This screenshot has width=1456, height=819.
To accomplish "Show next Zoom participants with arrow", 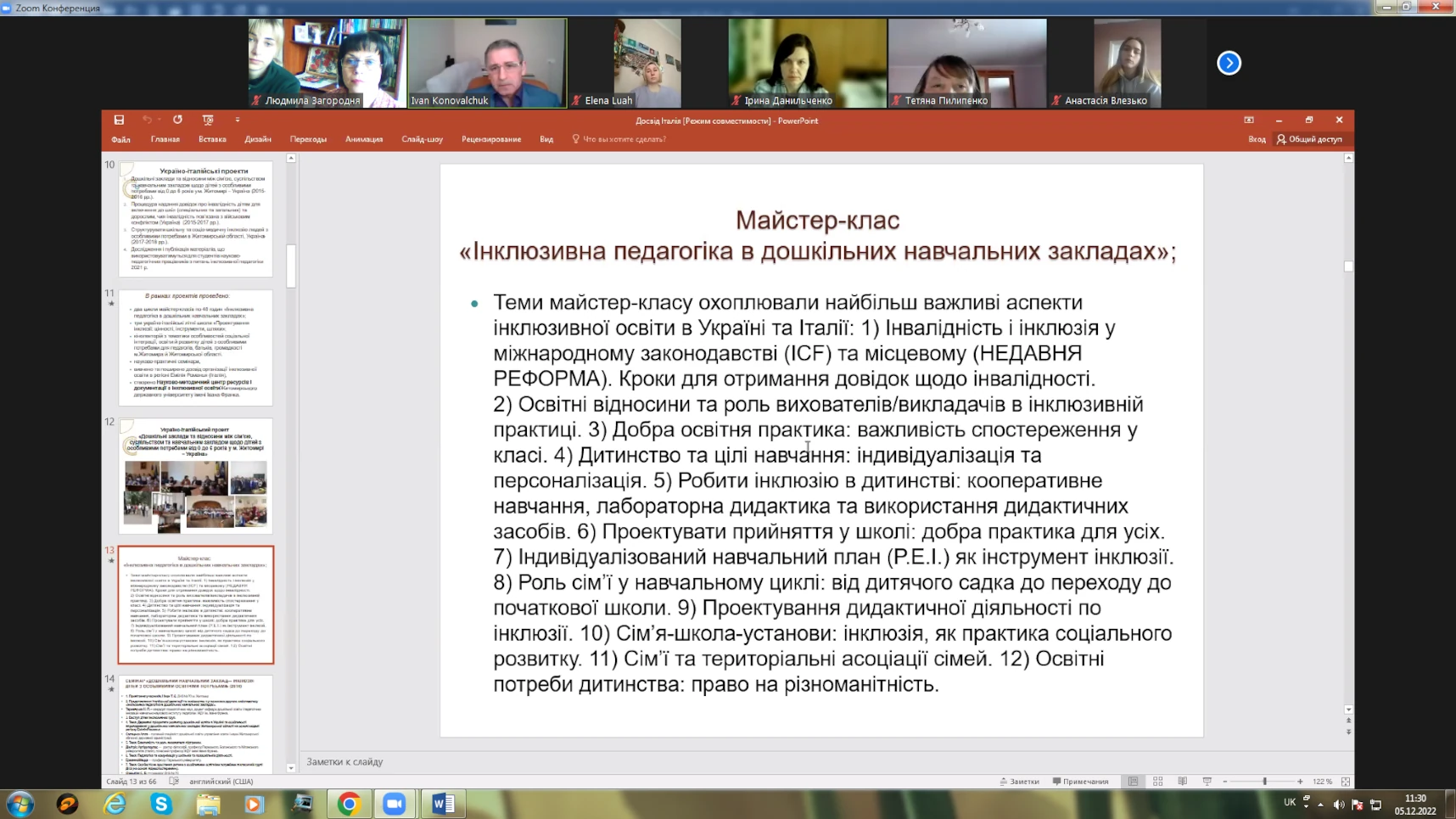I will [1229, 63].
